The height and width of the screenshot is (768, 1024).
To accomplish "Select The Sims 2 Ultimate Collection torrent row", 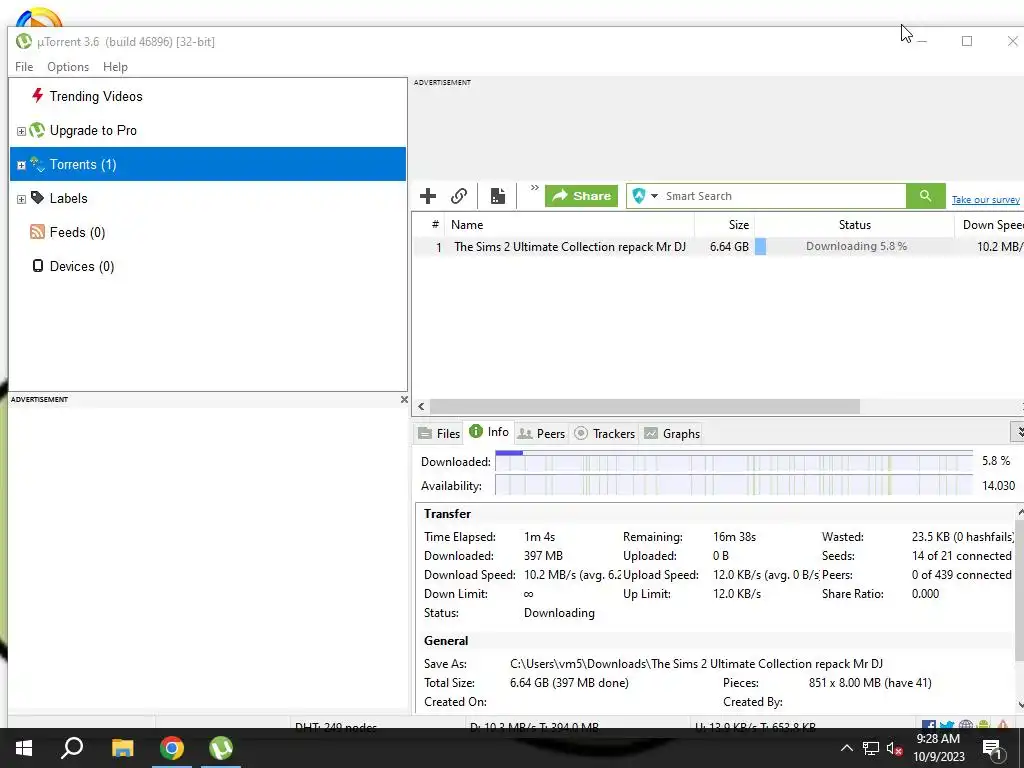I will point(718,247).
